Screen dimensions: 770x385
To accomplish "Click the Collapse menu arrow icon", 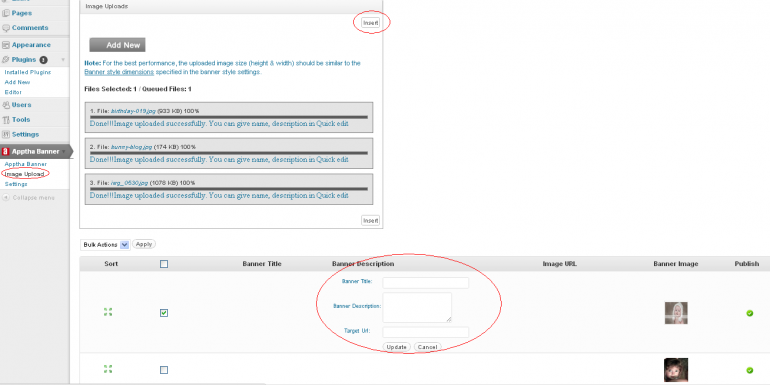I will point(6,197).
